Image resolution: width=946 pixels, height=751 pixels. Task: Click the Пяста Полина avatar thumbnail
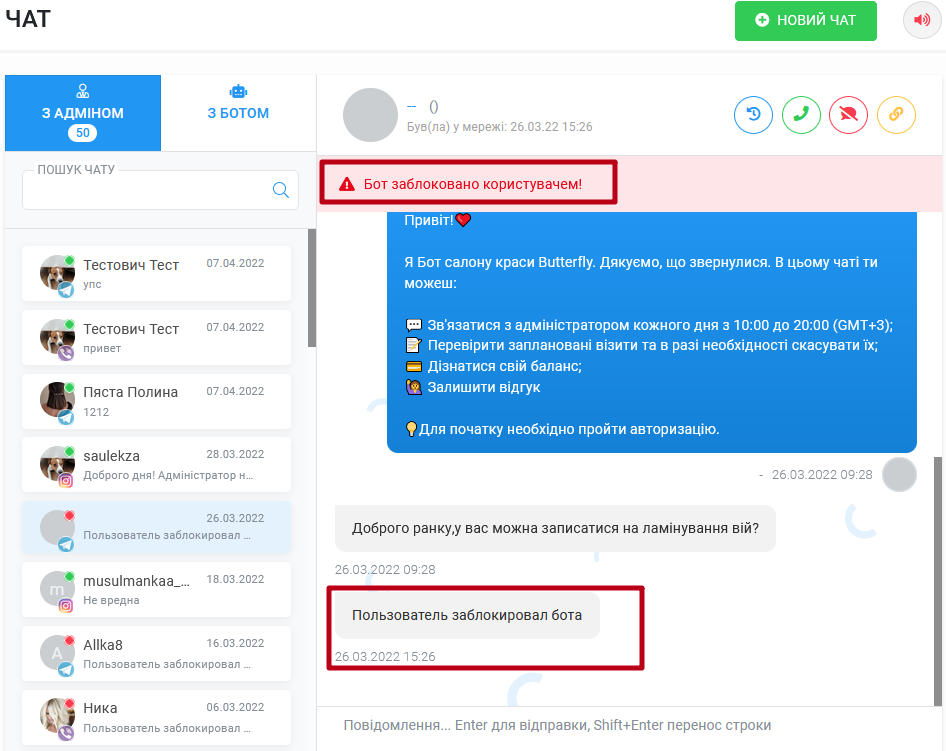tap(57, 399)
